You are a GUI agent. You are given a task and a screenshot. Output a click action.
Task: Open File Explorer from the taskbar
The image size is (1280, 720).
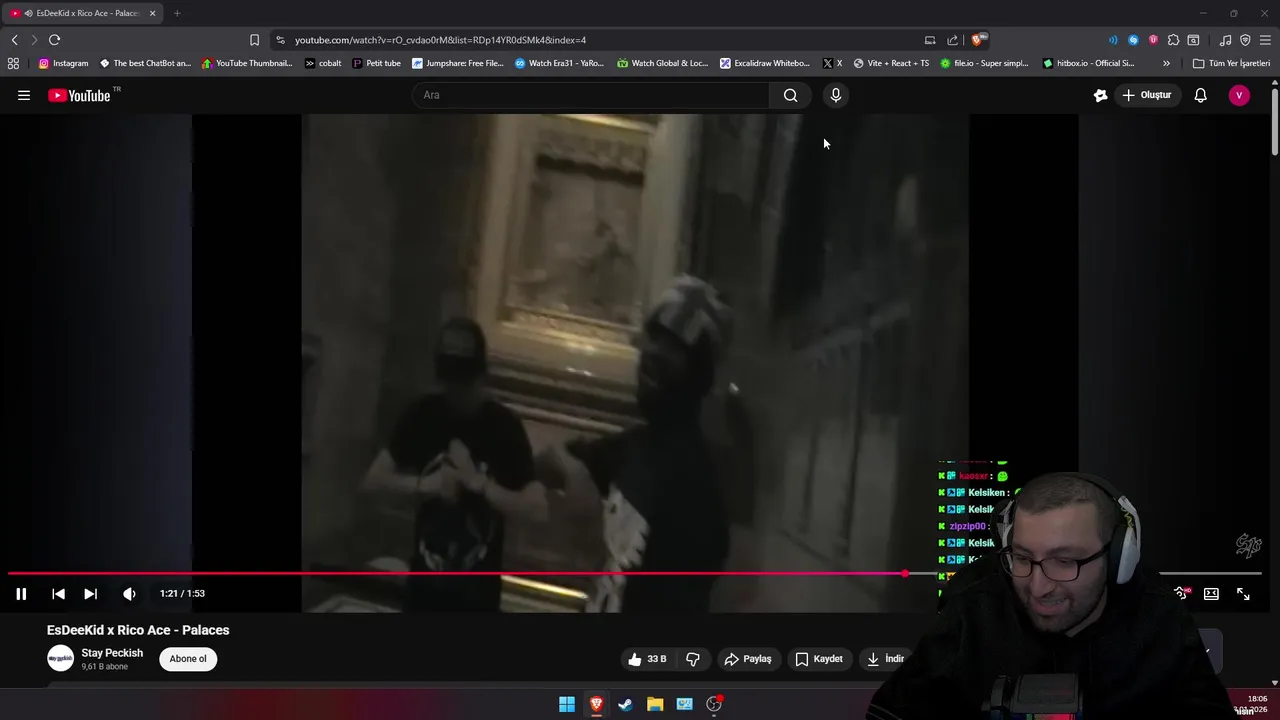point(655,704)
